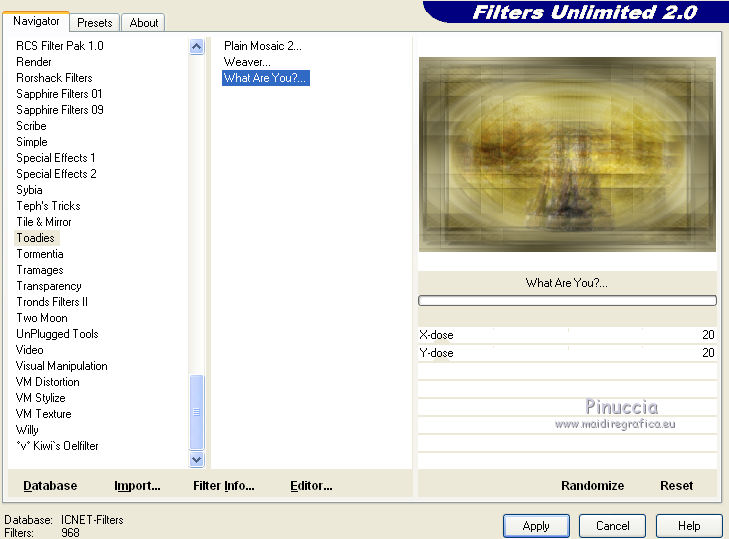The width and height of the screenshot is (729, 539).
Task: Choose the What Are You?... filter
Action: click(265, 78)
